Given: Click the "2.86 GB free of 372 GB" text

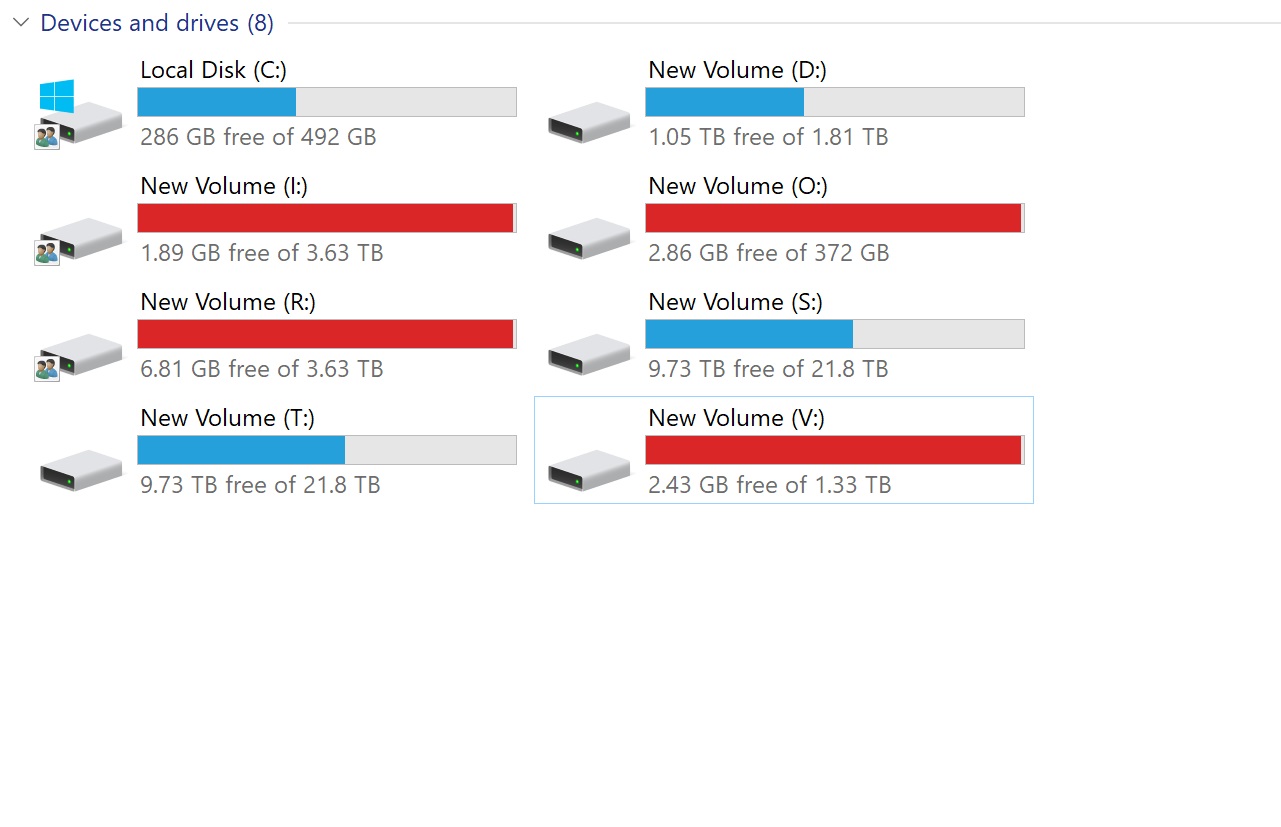Looking at the screenshot, I should point(768,253).
